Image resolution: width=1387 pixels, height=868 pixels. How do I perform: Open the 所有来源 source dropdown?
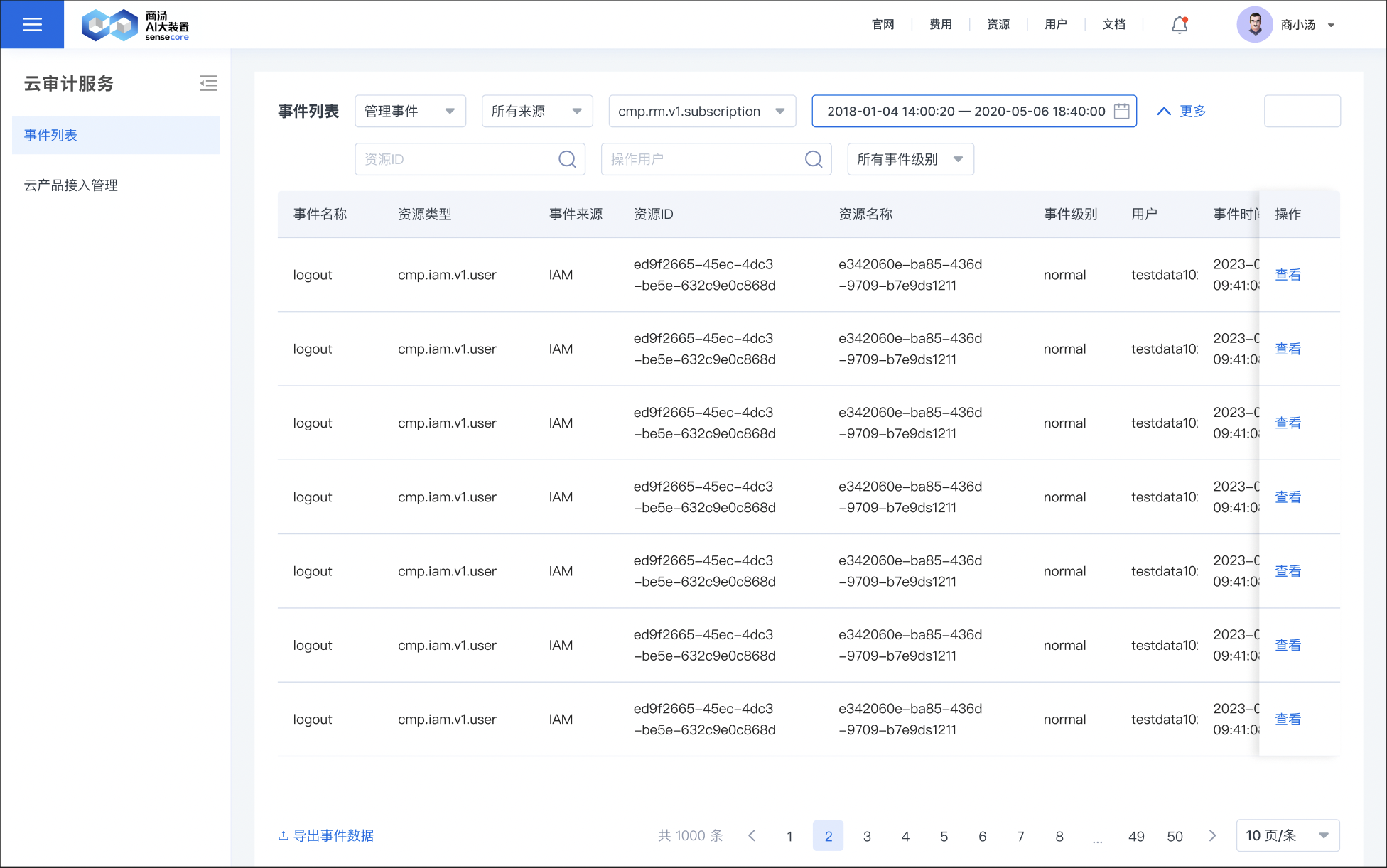pos(537,111)
